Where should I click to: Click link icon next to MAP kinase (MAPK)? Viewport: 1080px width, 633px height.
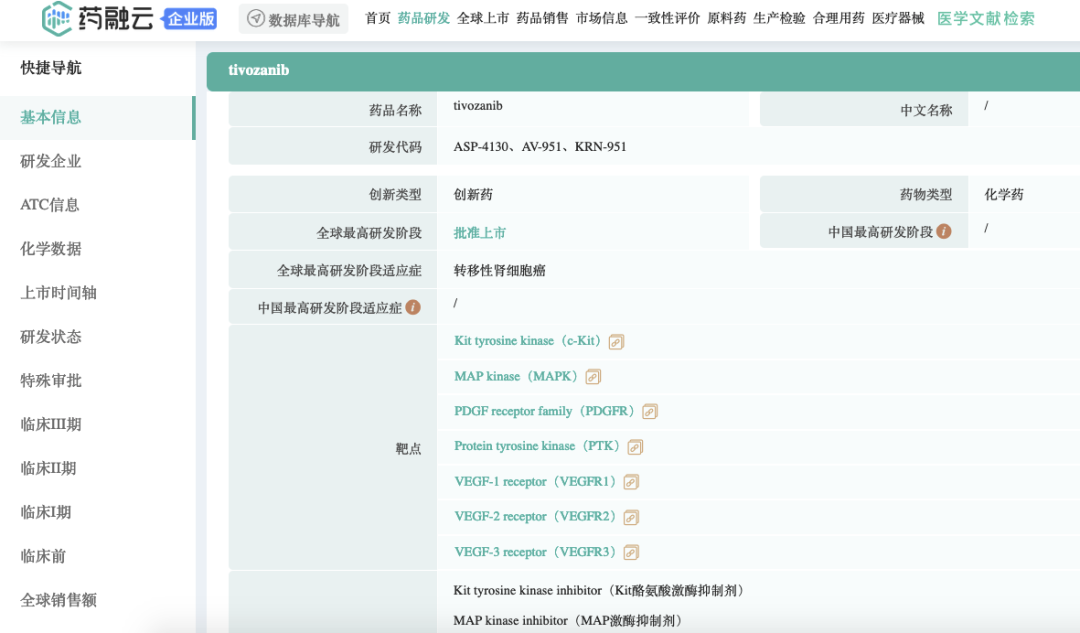click(x=593, y=377)
